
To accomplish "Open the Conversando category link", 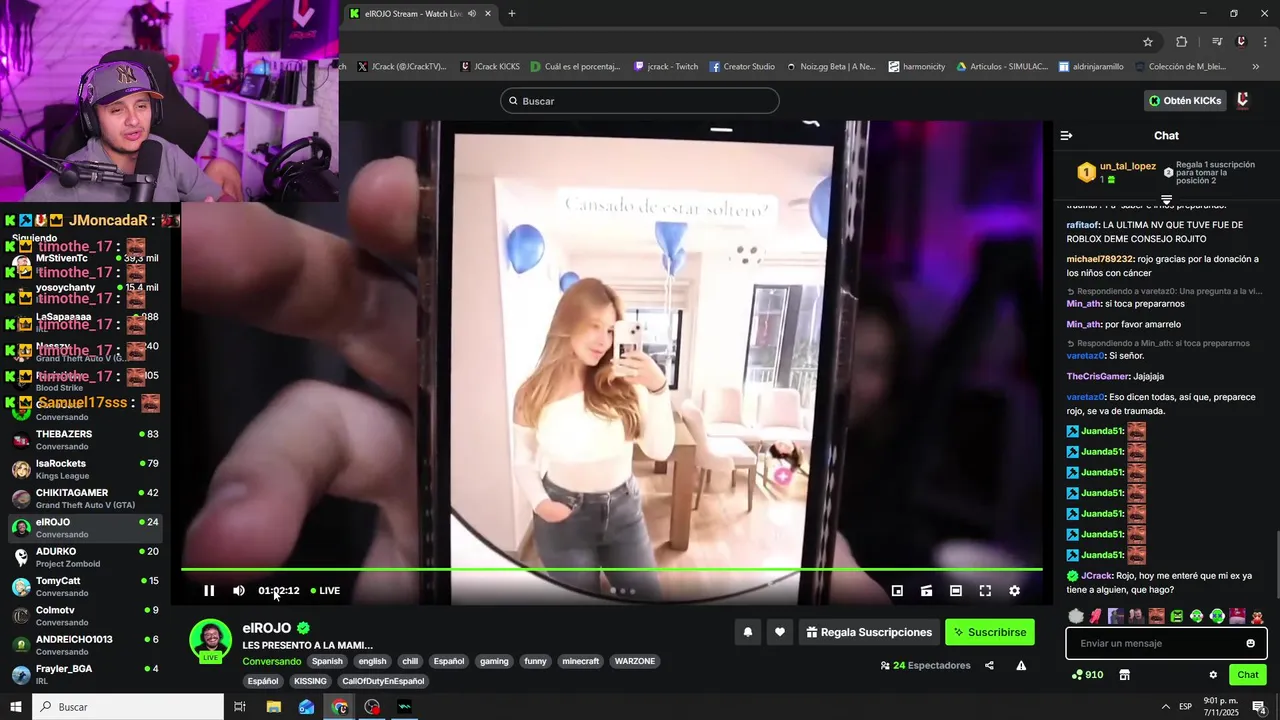I will (271, 661).
